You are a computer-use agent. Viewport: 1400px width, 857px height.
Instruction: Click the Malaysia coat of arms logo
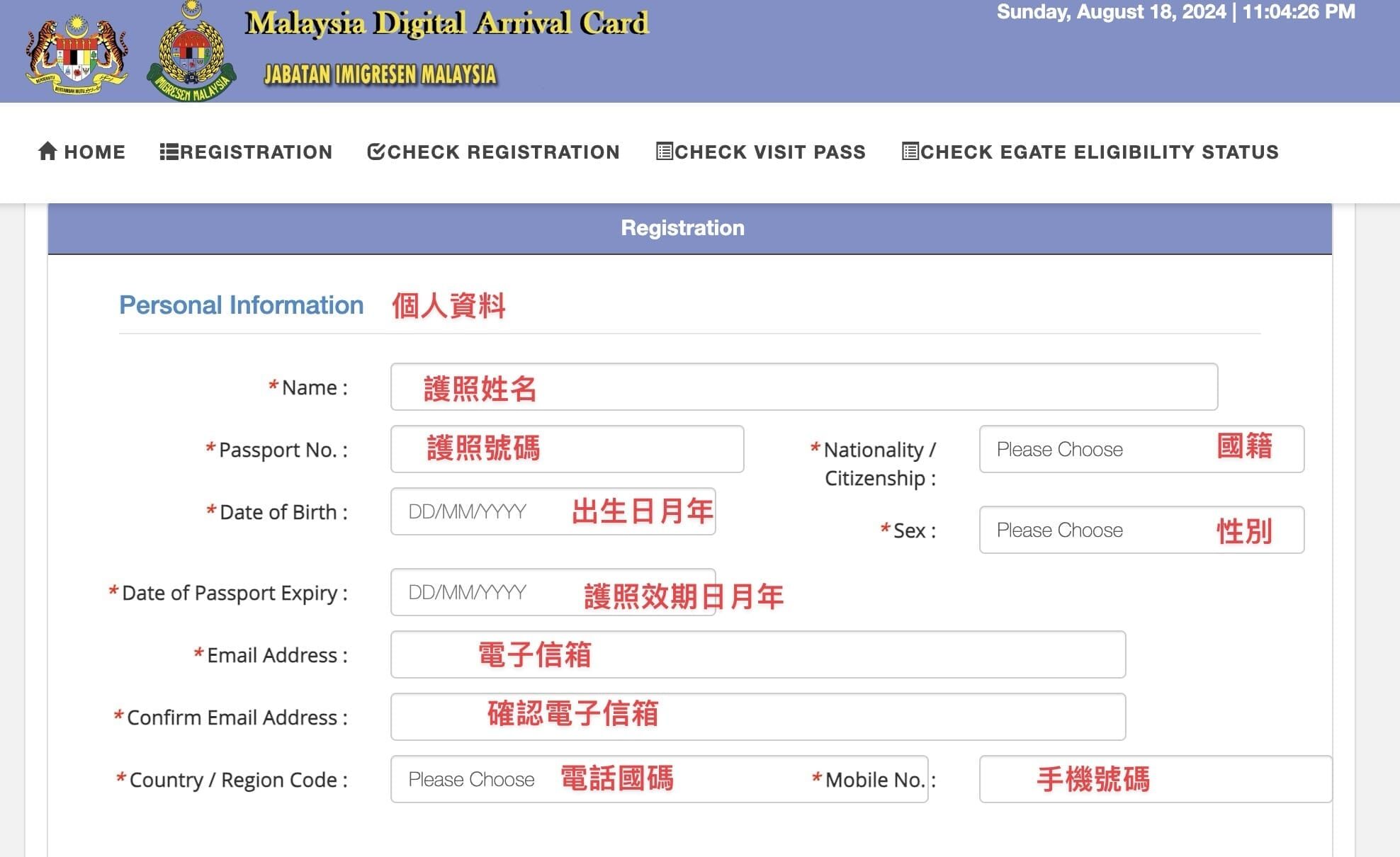(x=77, y=54)
